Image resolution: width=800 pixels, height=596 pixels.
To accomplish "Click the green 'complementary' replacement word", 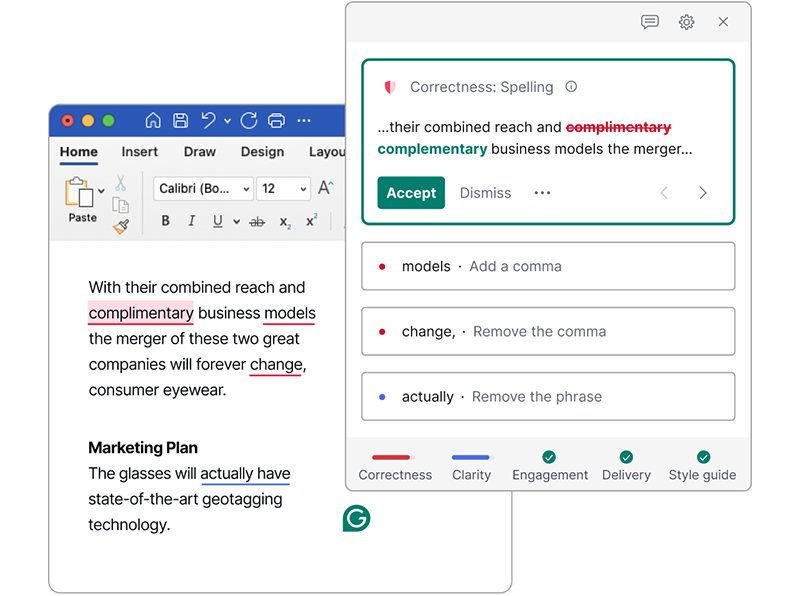I will point(432,149).
